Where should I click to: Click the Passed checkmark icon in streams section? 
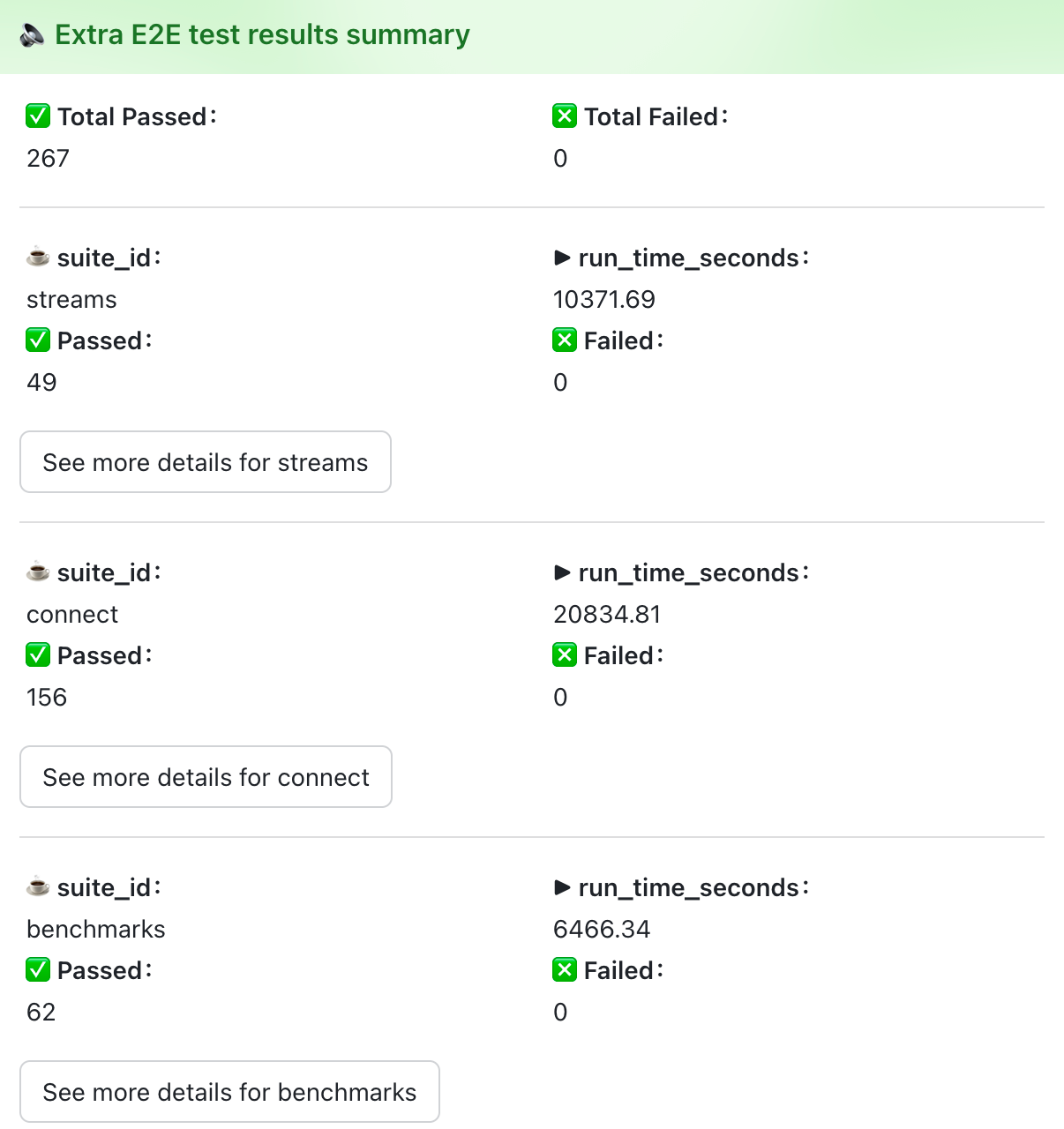click(x=38, y=340)
